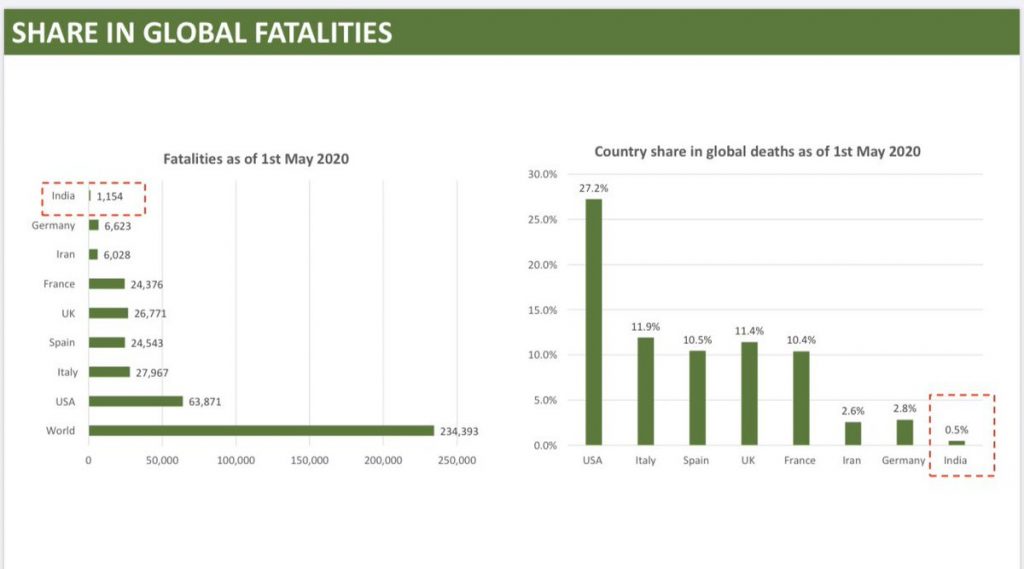Click the UK bar labeled 26,771

[x=108, y=313]
